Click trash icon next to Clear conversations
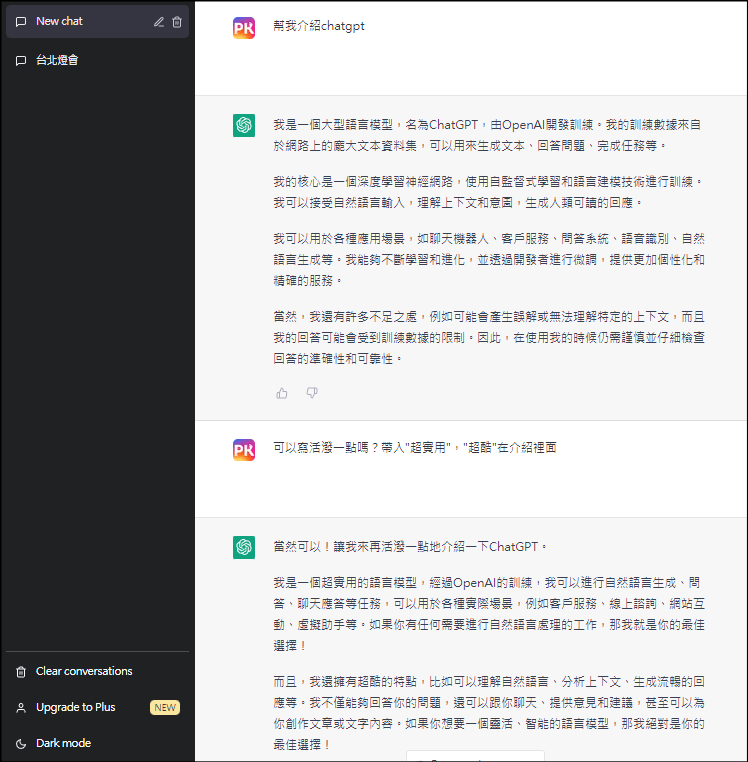 point(21,672)
